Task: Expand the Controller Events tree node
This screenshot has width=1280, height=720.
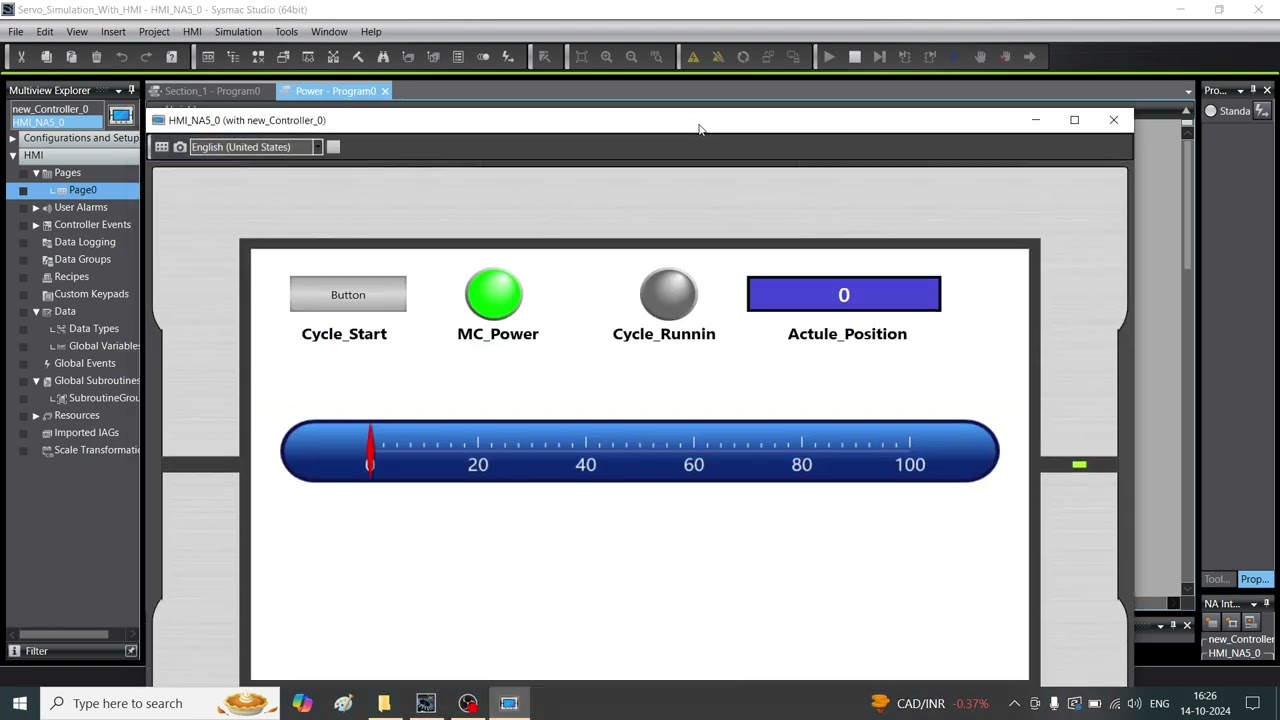Action: tap(36, 225)
